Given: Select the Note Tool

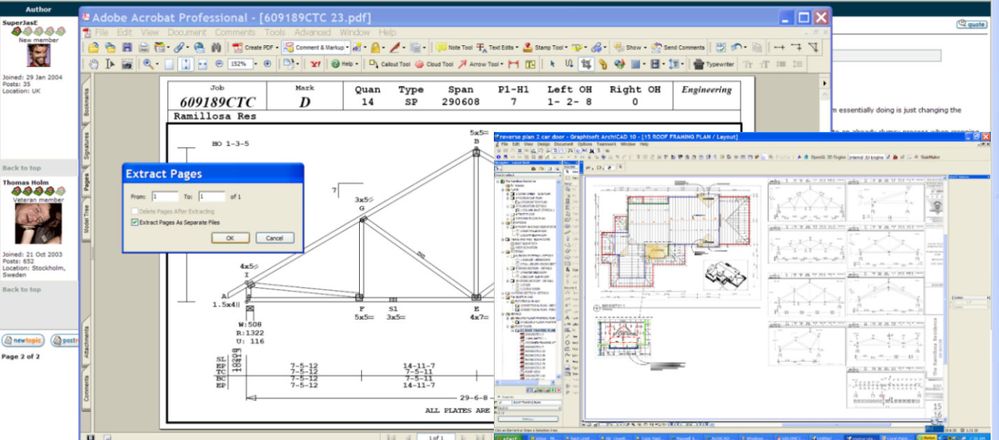Looking at the screenshot, I should (454, 48).
